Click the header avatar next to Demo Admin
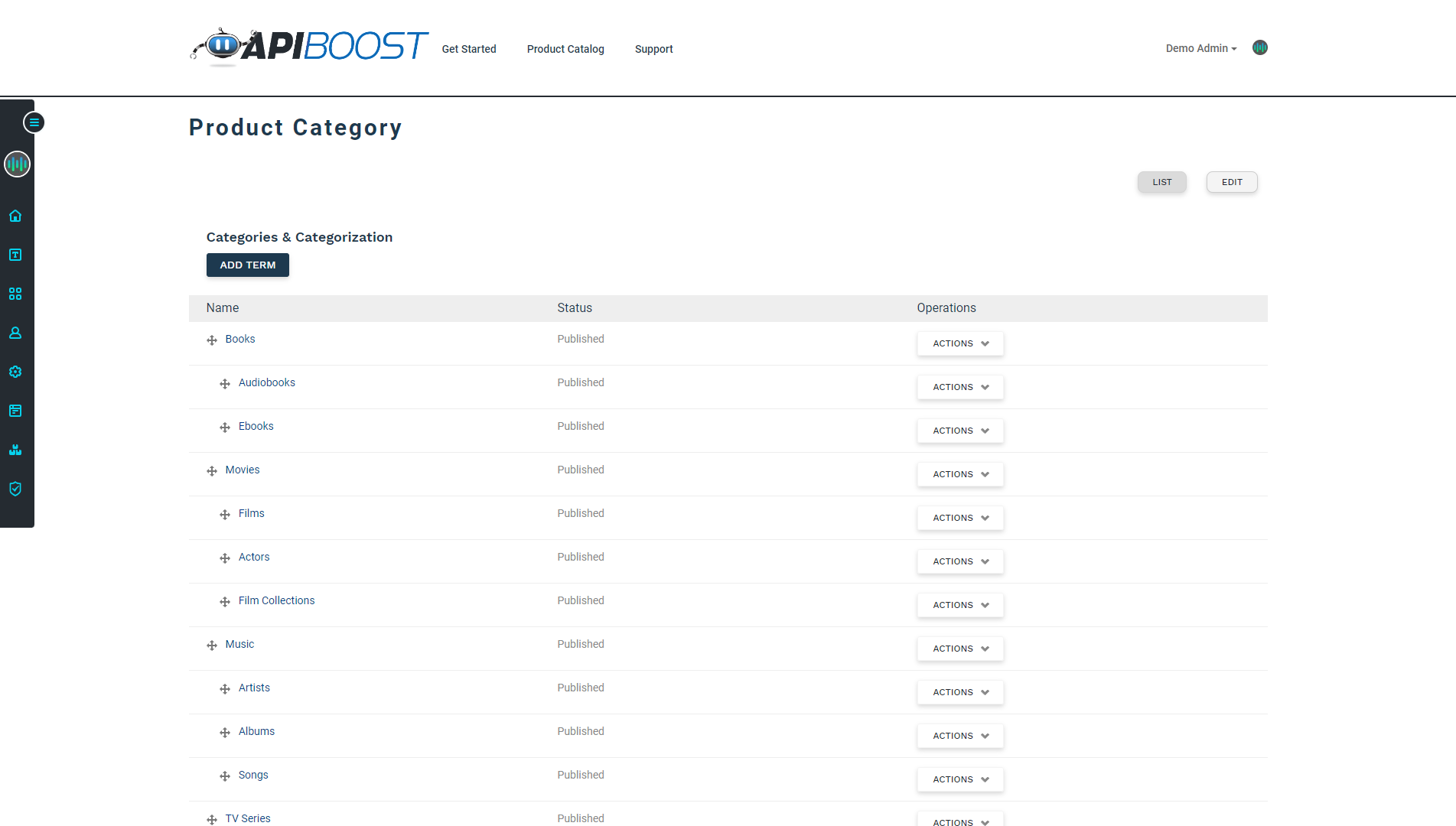1456x826 pixels. (x=1260, y=47)
